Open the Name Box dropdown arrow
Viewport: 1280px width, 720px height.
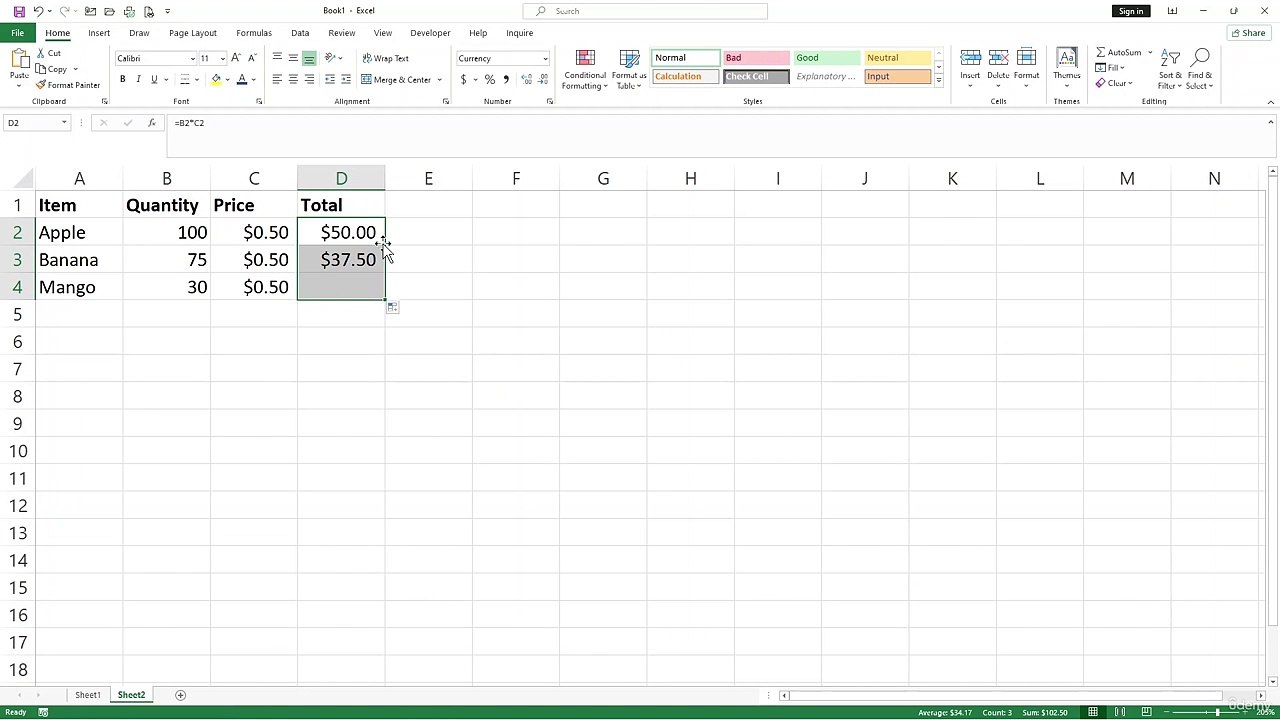point(64,122)
